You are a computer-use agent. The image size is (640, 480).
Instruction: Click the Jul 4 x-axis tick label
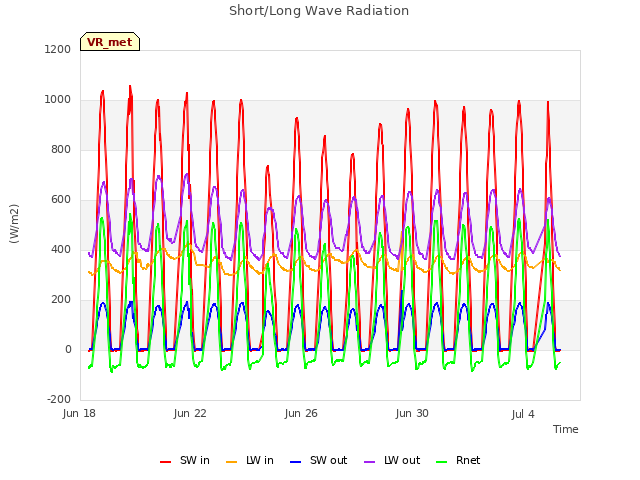point(523,414)
